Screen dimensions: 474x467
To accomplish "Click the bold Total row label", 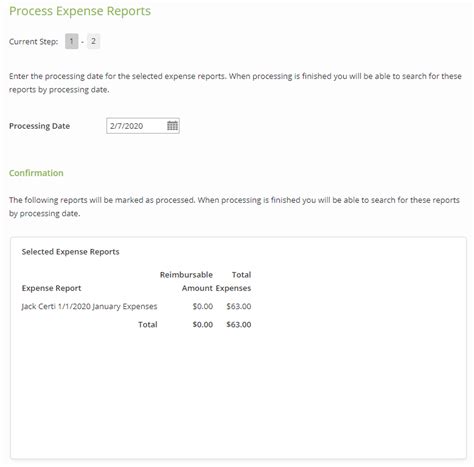I will (x=148, y=324).
